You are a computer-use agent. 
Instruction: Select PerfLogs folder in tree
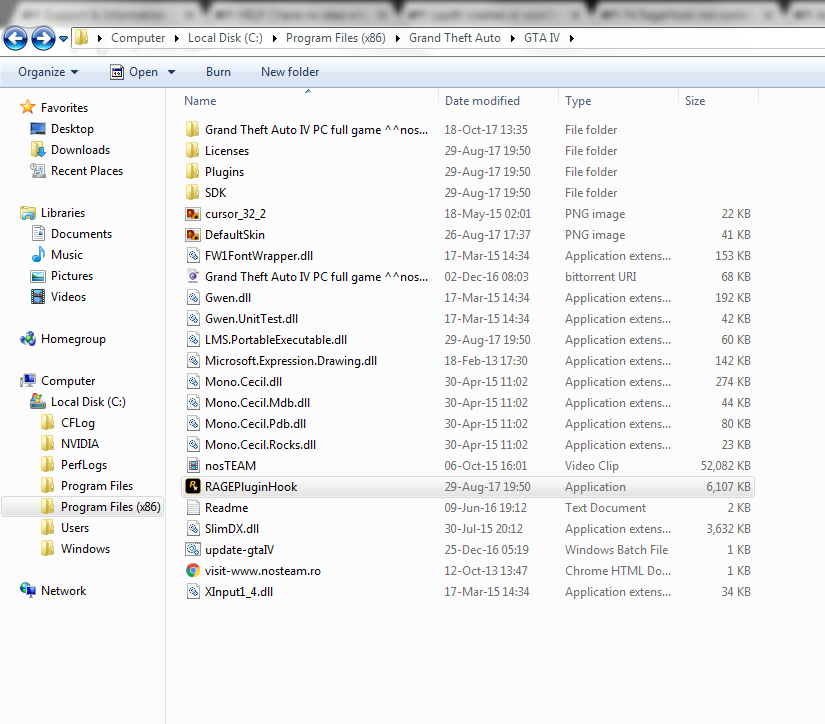tap(84, 465)
